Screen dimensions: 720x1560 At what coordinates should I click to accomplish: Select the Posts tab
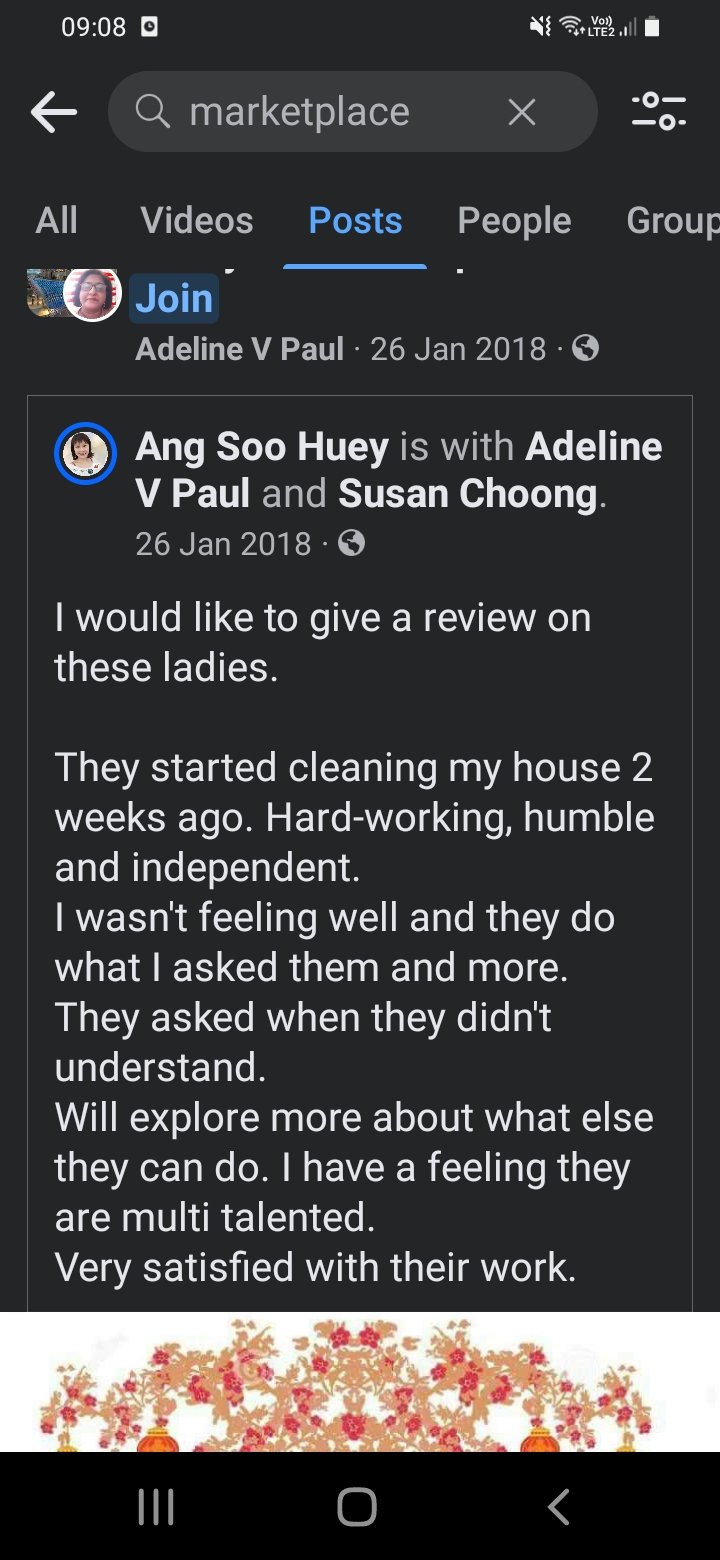pos(355,220)
